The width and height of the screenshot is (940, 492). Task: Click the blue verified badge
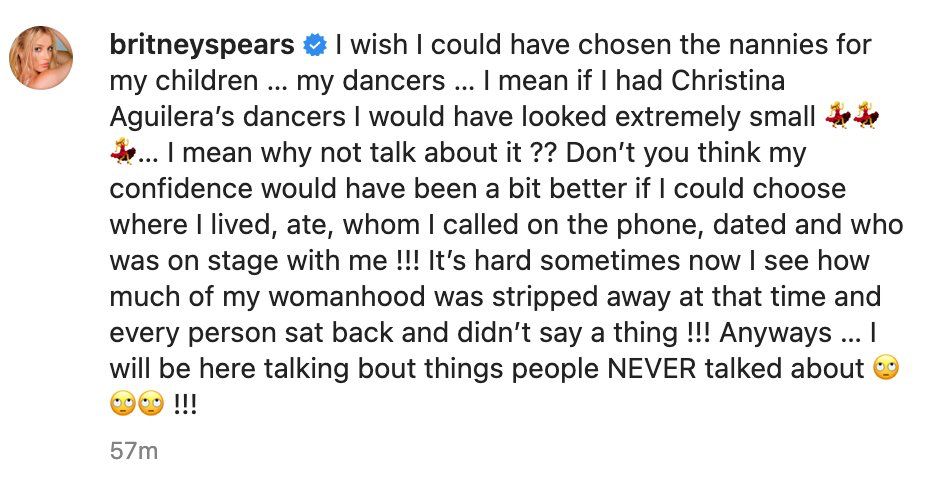click(x=314, y=46)
